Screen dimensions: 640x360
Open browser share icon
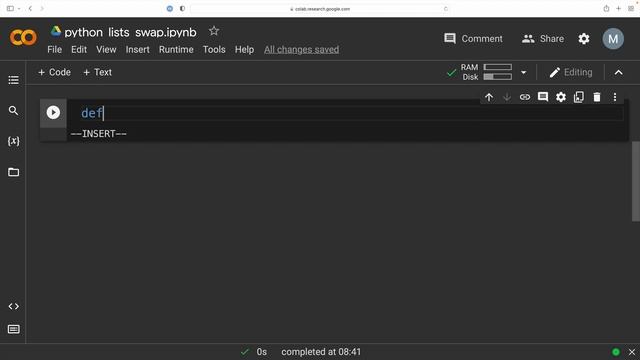[x=606, y=8]
